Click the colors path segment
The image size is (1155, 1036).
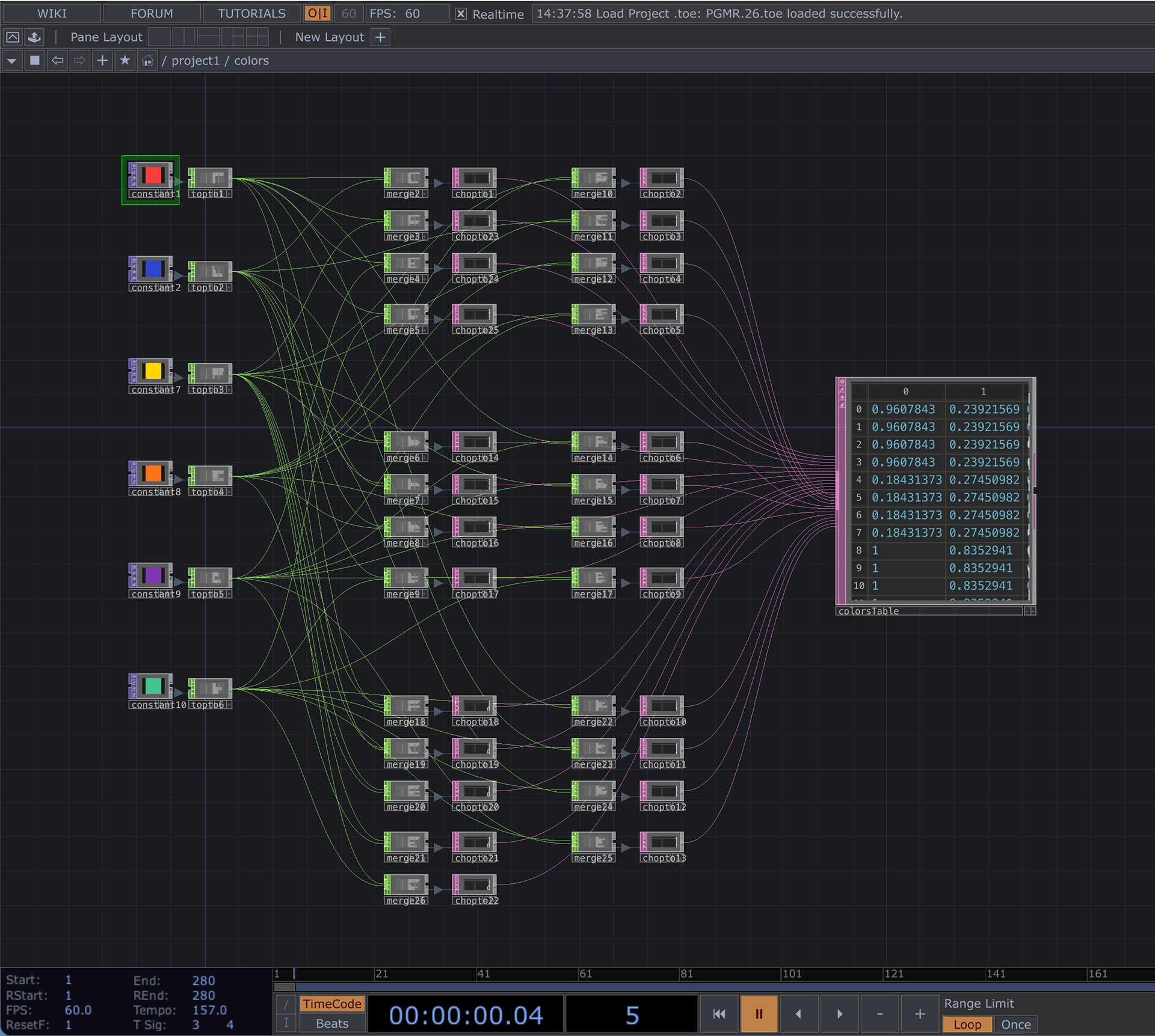251,61
